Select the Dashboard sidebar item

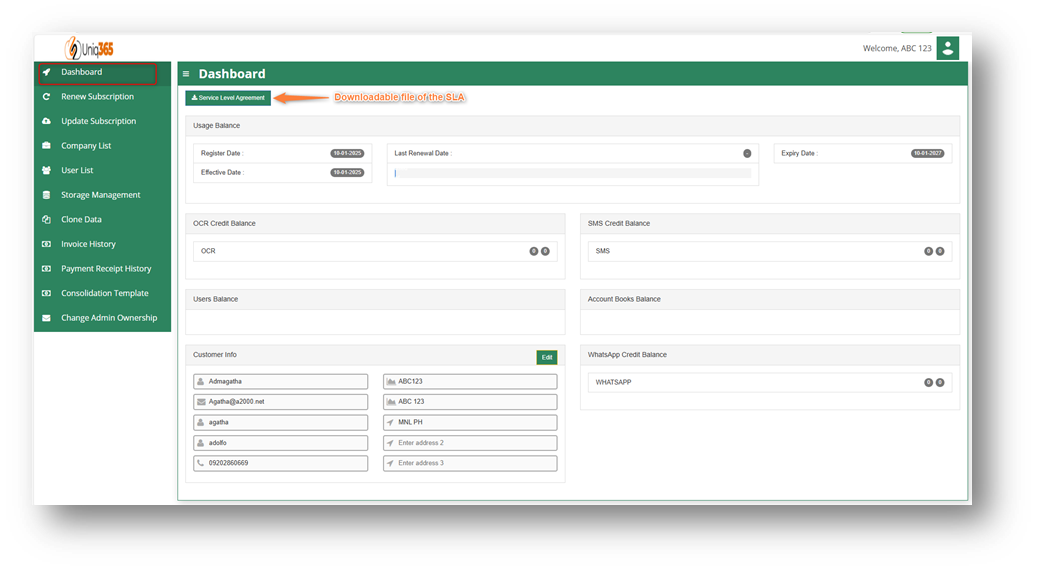tap(97, 73)
